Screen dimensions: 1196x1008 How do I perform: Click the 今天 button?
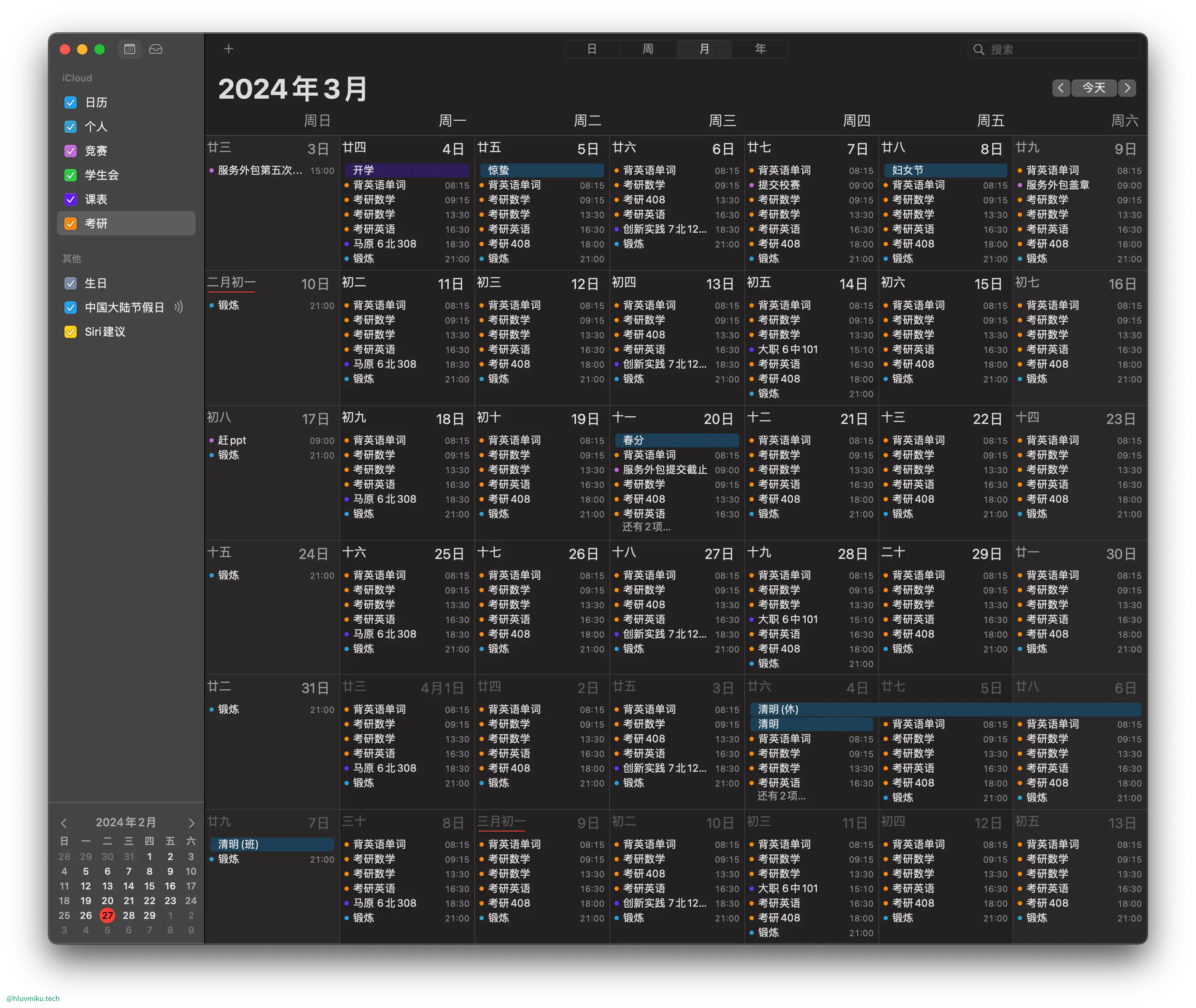[x=1094, y=88]
